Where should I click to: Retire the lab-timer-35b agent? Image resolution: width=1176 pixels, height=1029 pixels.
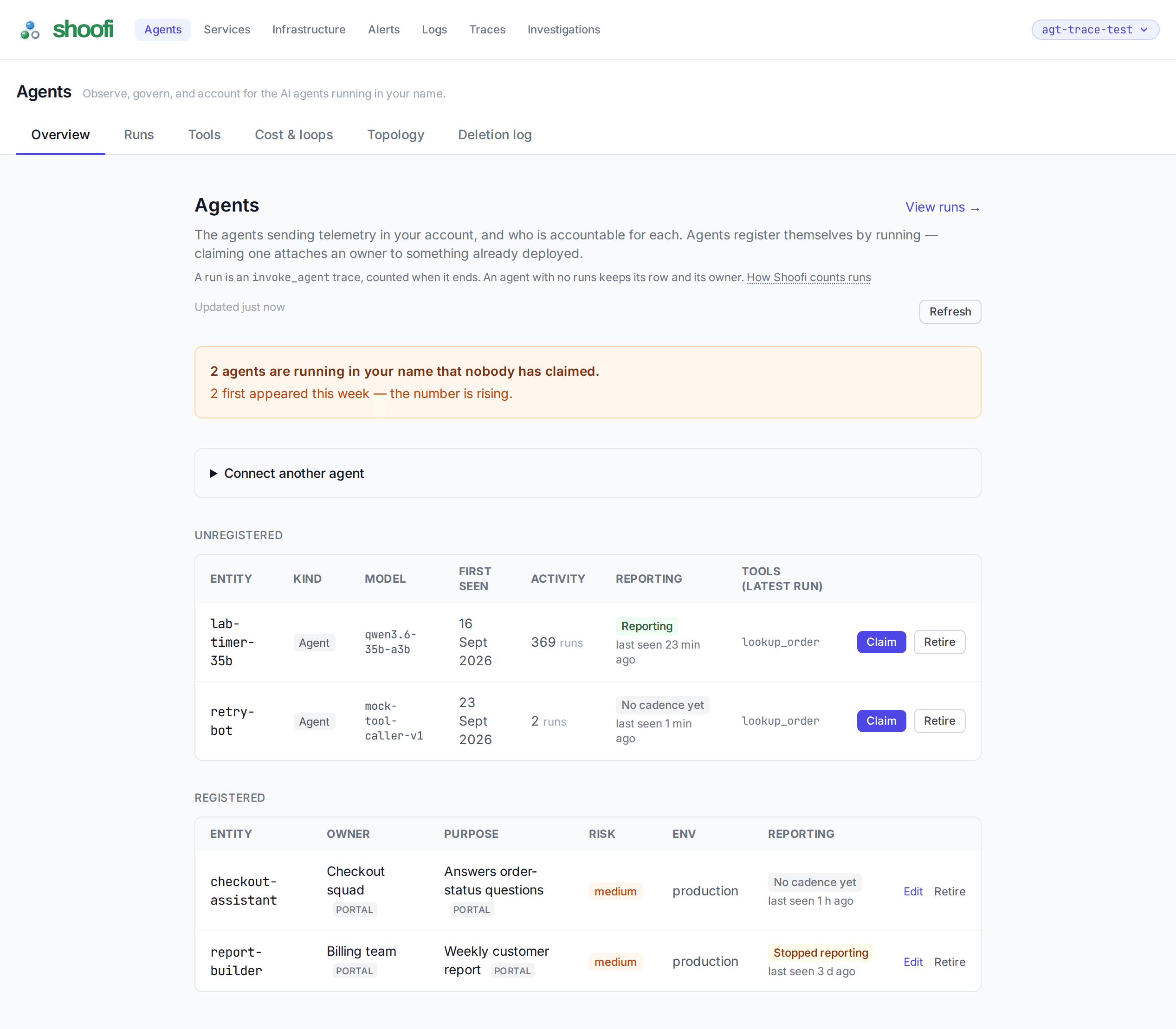click(939, 642)
